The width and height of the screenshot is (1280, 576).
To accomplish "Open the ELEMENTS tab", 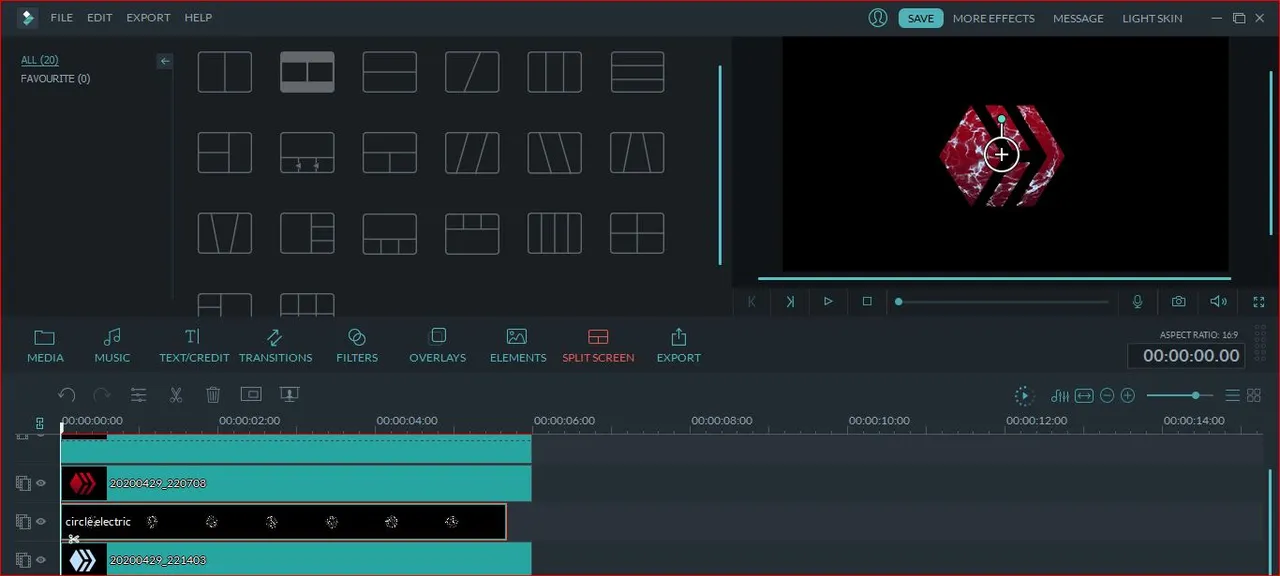I will [518, 346].
